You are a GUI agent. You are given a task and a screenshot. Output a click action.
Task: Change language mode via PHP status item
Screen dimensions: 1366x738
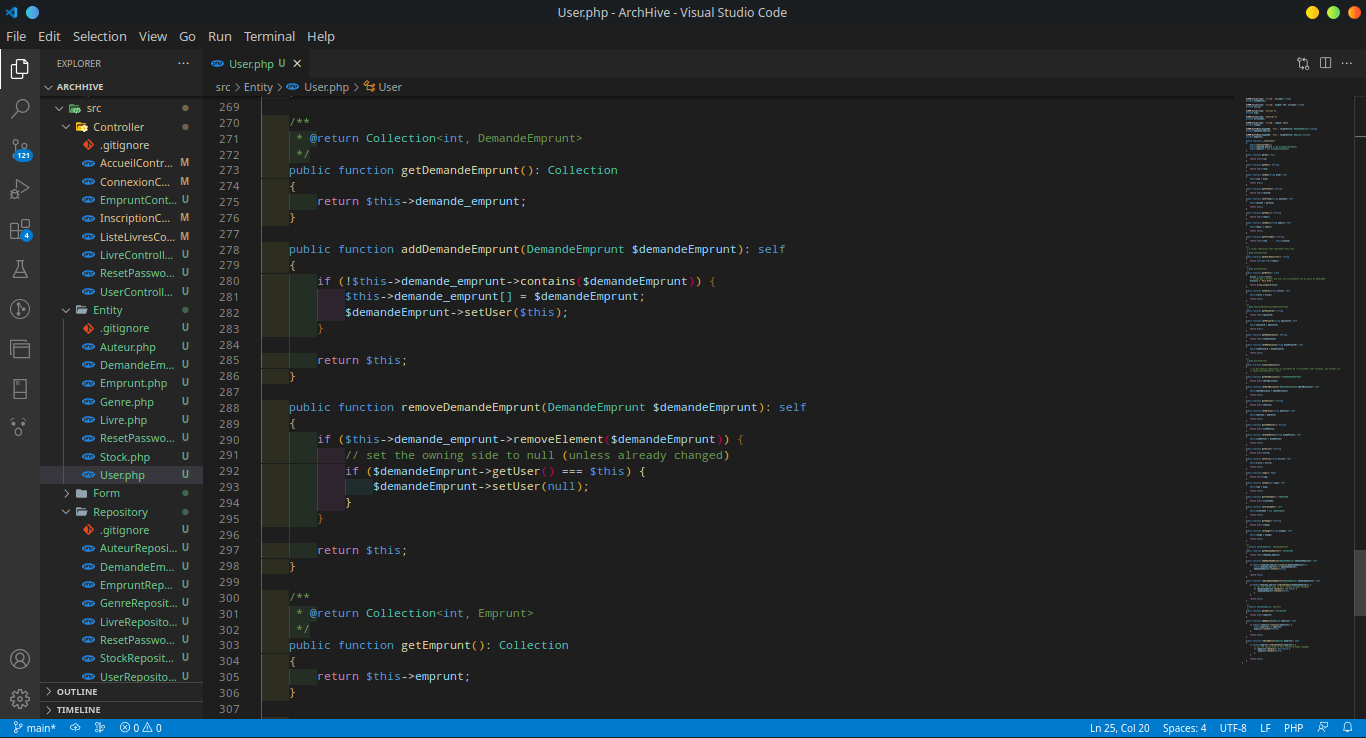pyautogui.click(x=1293, y=728)
